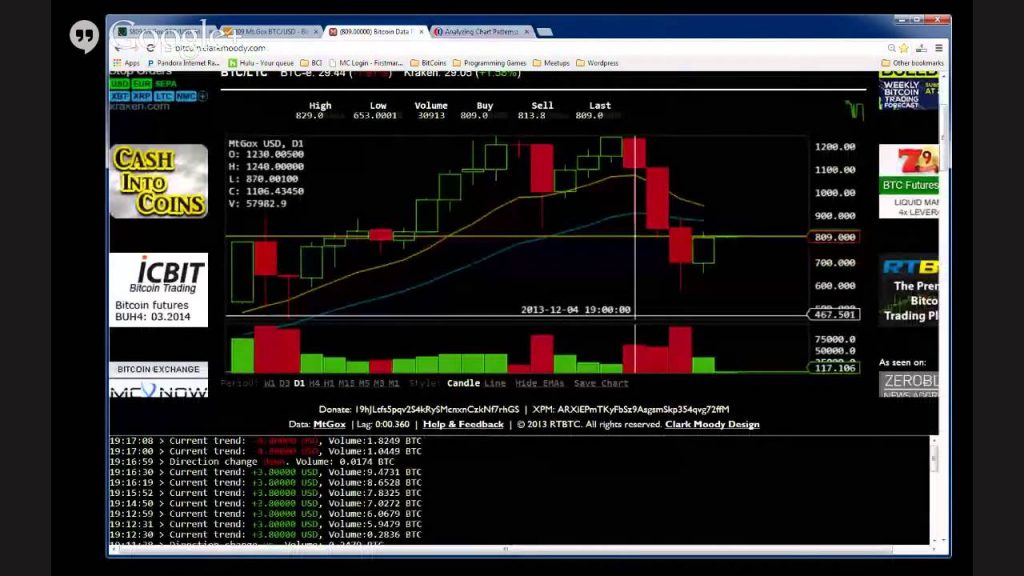
Task: Click the bookmark star icon in address bar
Action: click(x=904, y=48)
